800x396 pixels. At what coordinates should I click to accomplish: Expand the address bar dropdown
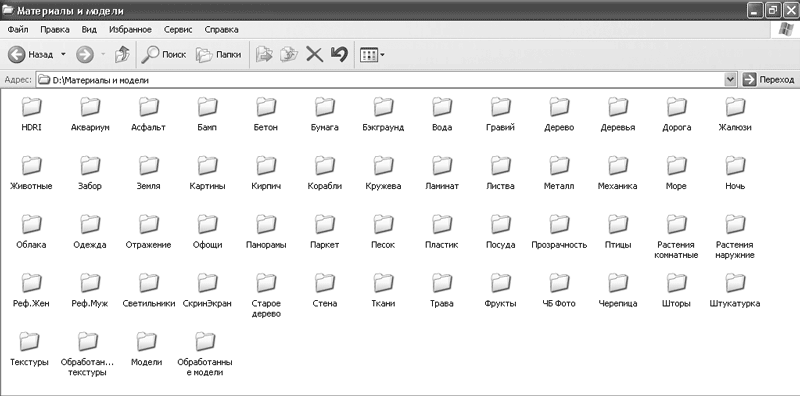(730, 80)
